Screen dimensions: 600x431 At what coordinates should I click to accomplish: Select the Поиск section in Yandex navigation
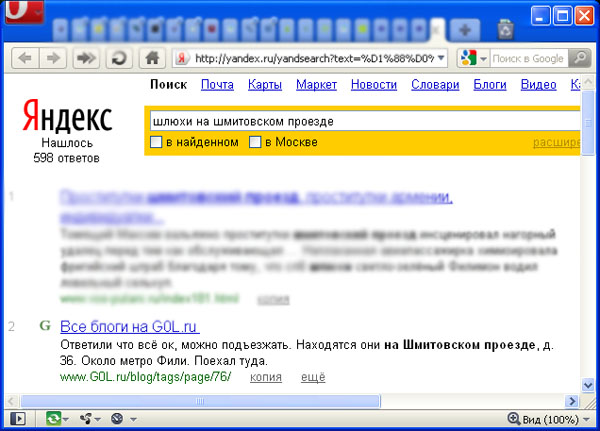tap(168, 85)
